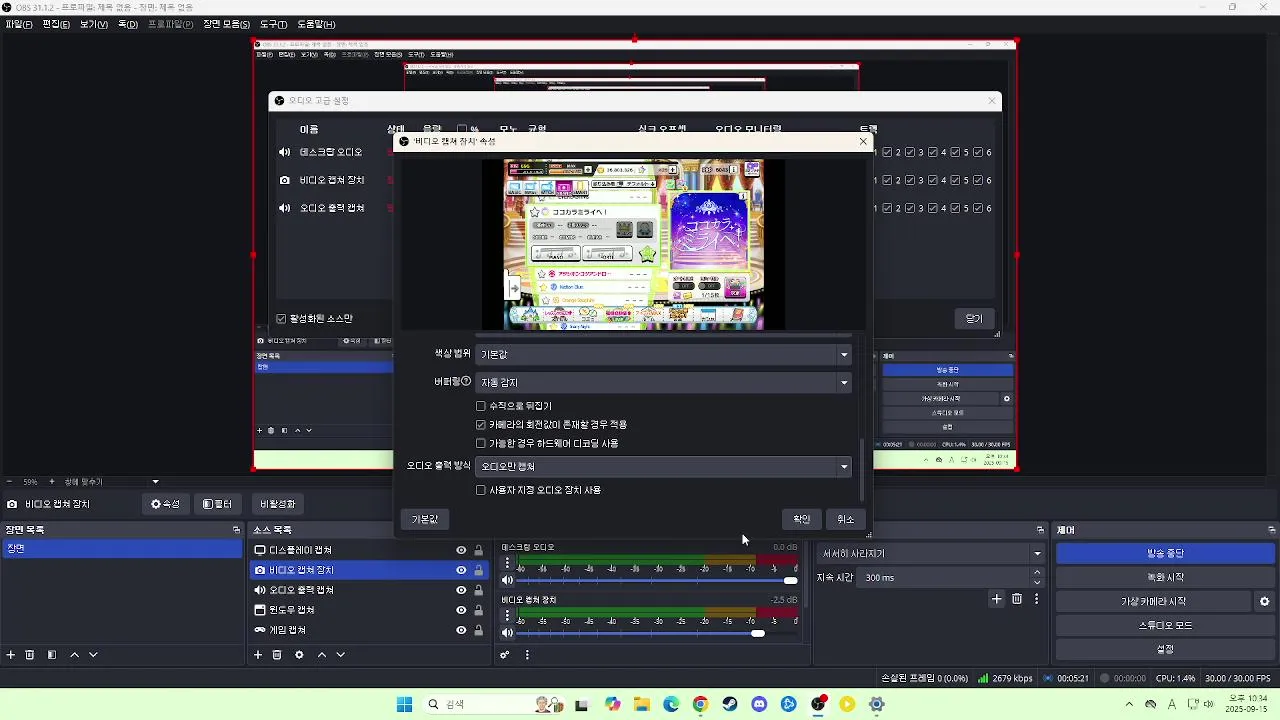Delete selected source with the trash icon

pyautogui.click(x=277, y=655)
